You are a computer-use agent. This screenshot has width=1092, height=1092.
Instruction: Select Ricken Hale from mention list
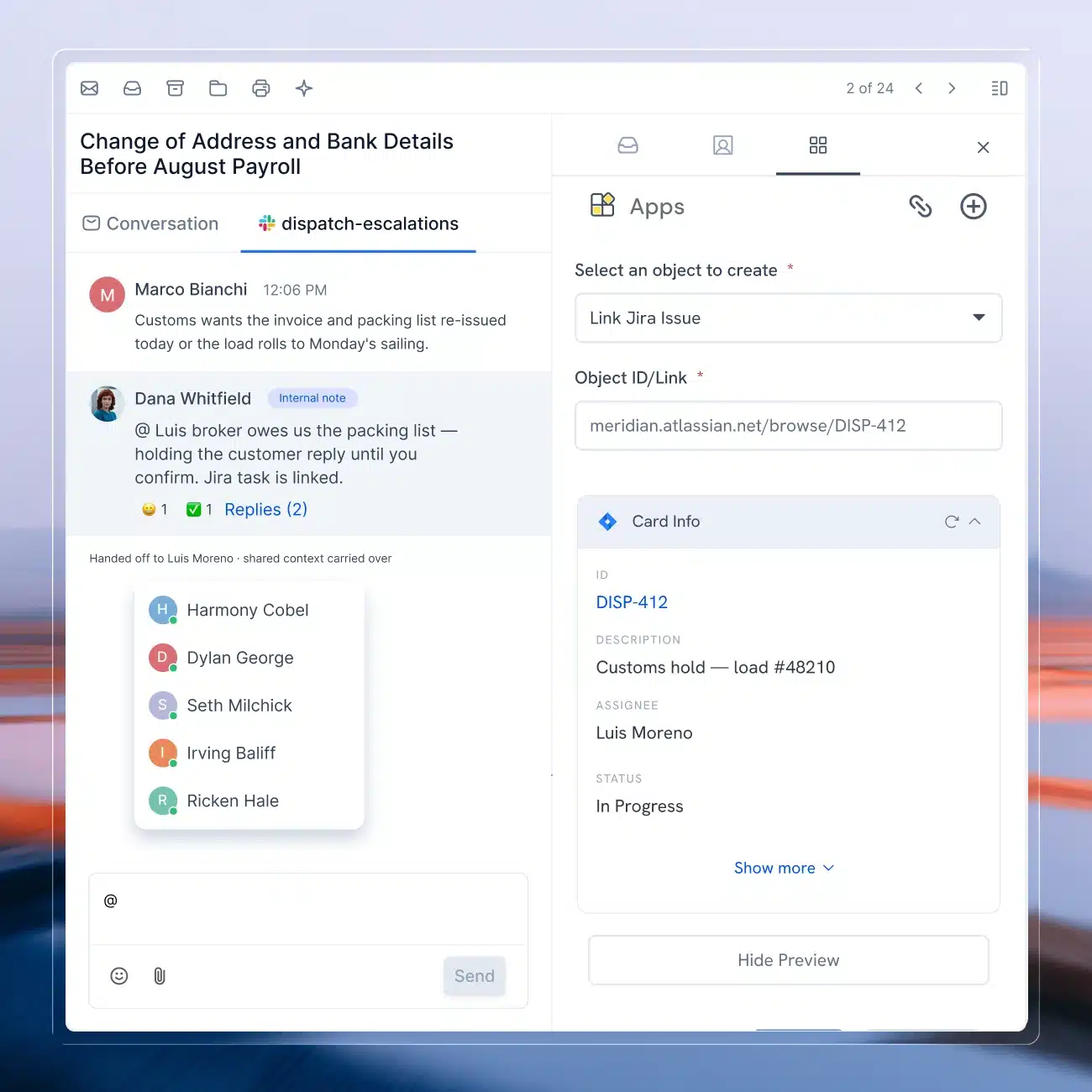(x=249, y=801)
